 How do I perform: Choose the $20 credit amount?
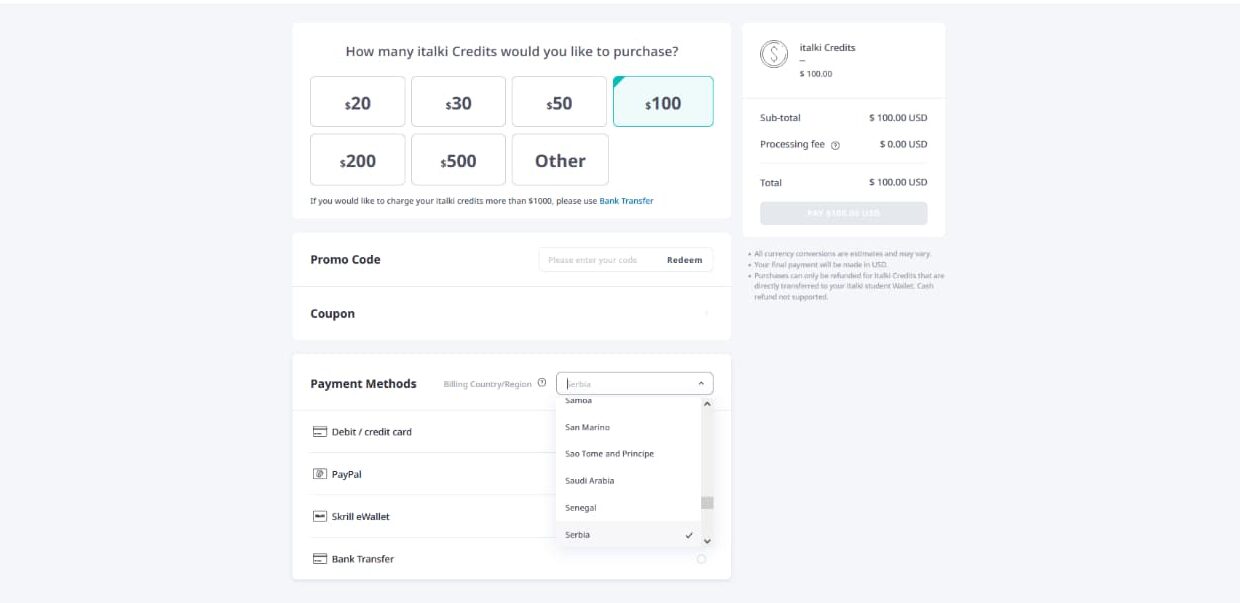coord(358,102)
